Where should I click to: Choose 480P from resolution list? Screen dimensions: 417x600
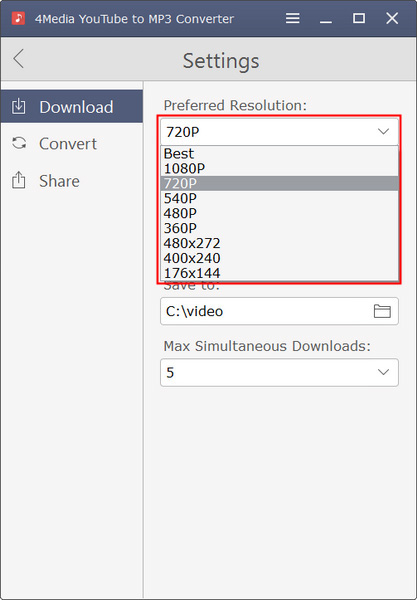280,213
